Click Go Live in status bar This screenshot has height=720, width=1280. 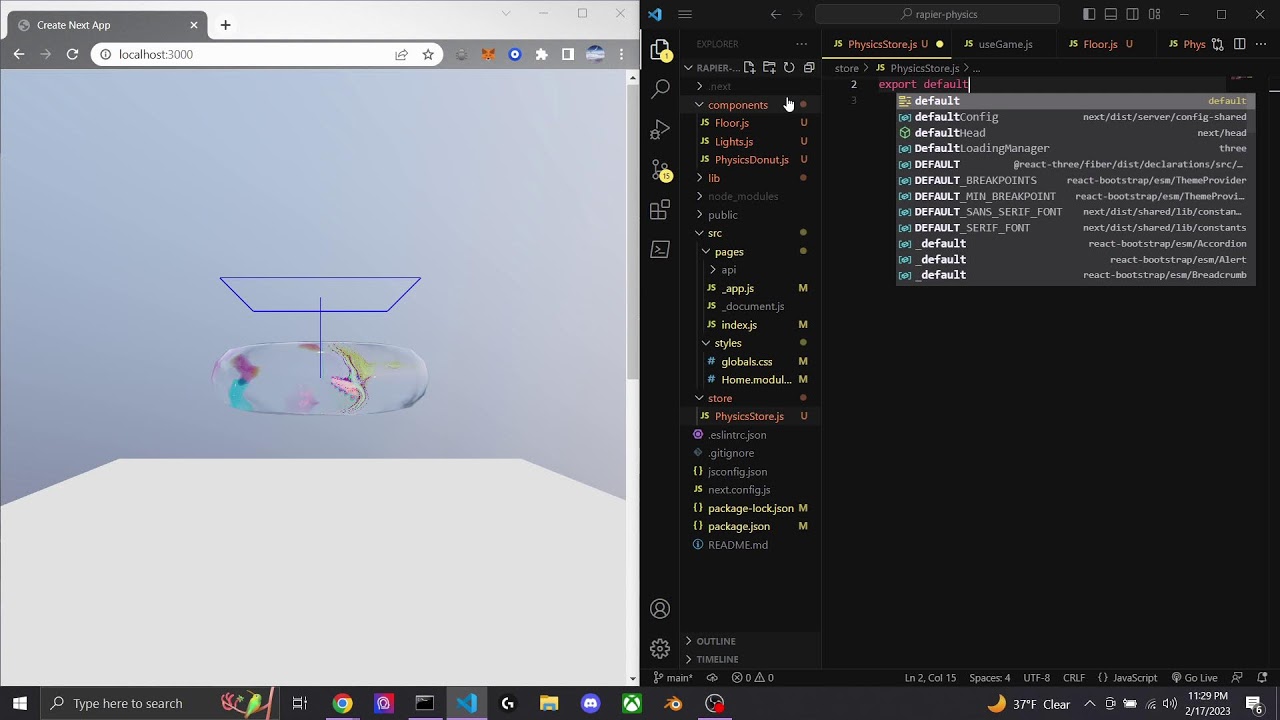coord(1193,677)
